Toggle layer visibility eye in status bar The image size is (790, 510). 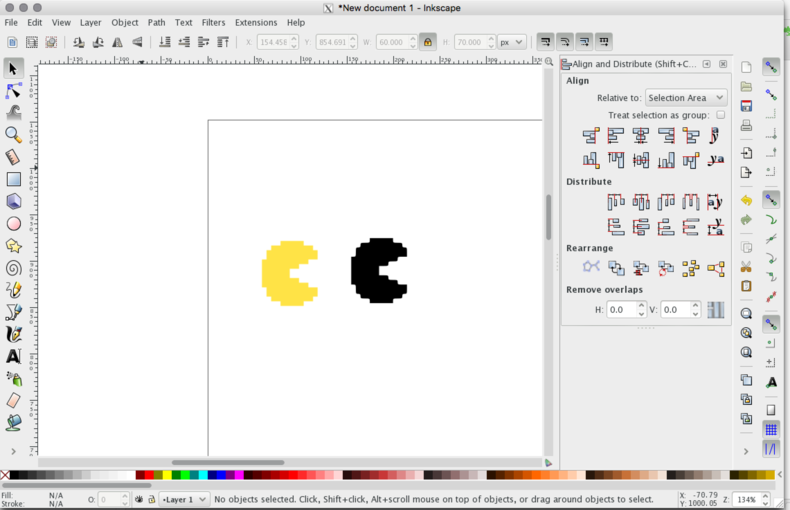coord(139,499)
